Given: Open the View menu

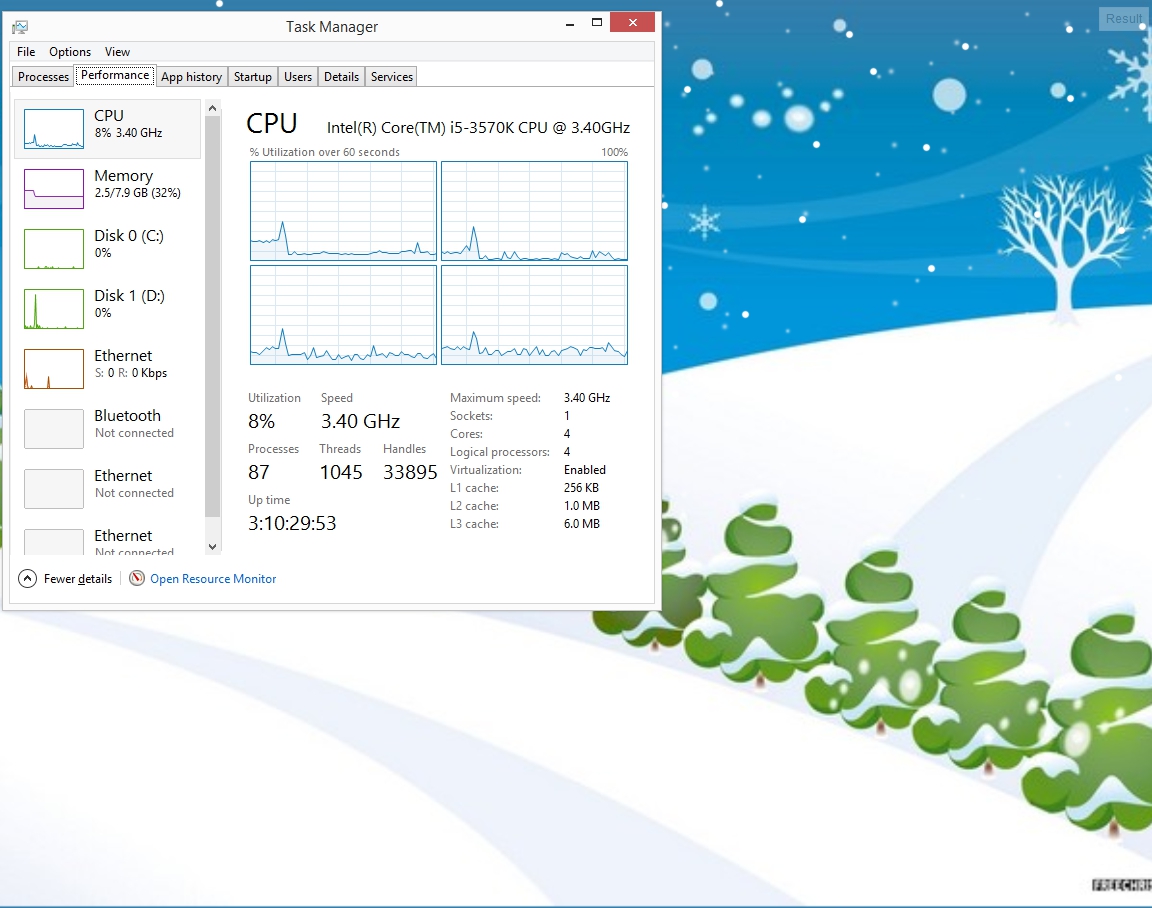Looking at the screenshot, I should [x=118, y=52].
